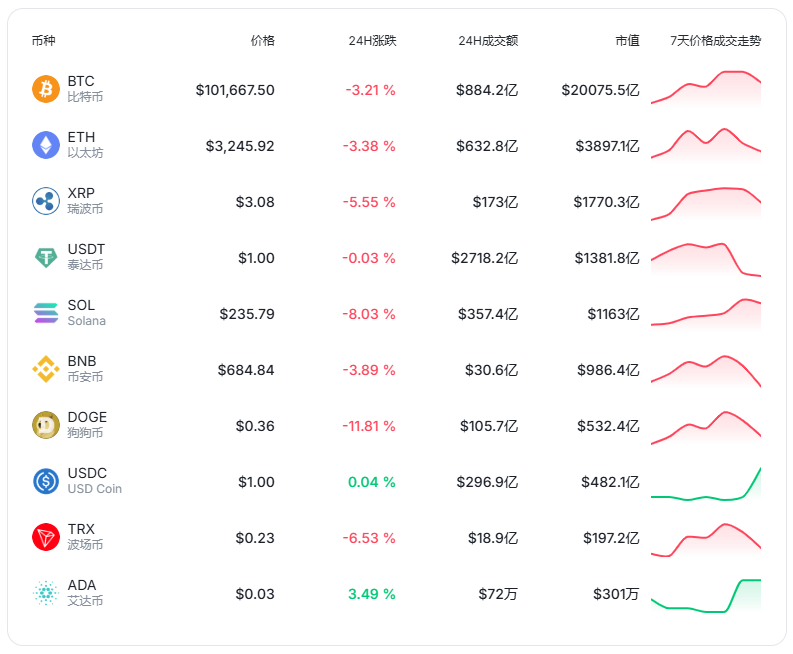Click the Cardano ADA icon

(46, 593)
